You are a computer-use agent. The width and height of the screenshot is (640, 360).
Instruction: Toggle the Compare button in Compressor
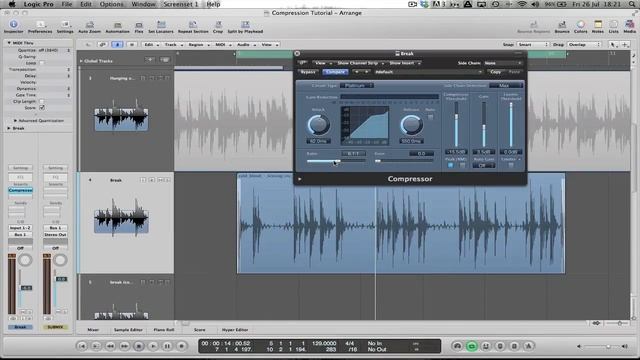pyautogui.click(x=335, y=72)
